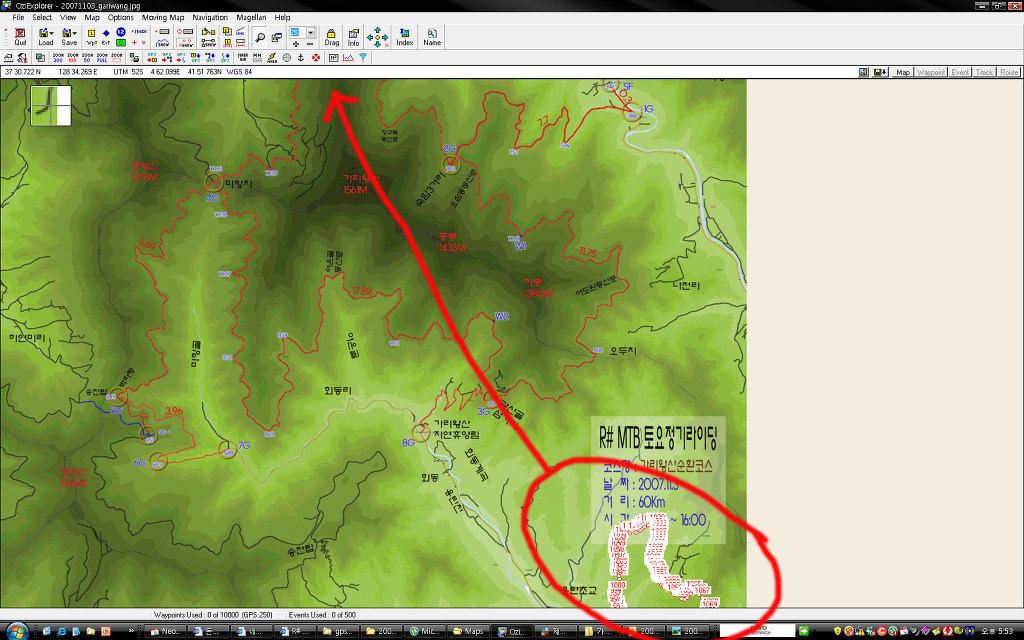Click the compass NMEA moving map icon
The width and height of the screenshot is (1024, 640).
click(272, 57)
